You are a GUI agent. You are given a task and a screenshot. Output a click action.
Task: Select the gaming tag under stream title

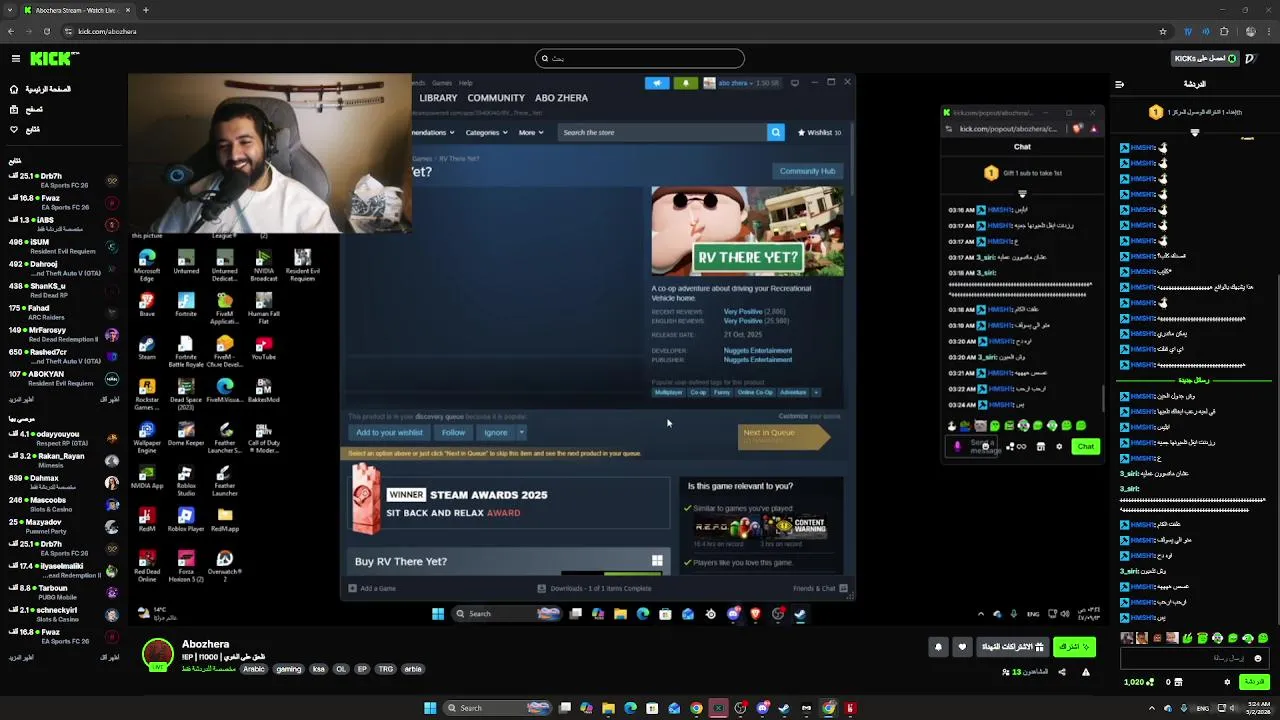288,669
